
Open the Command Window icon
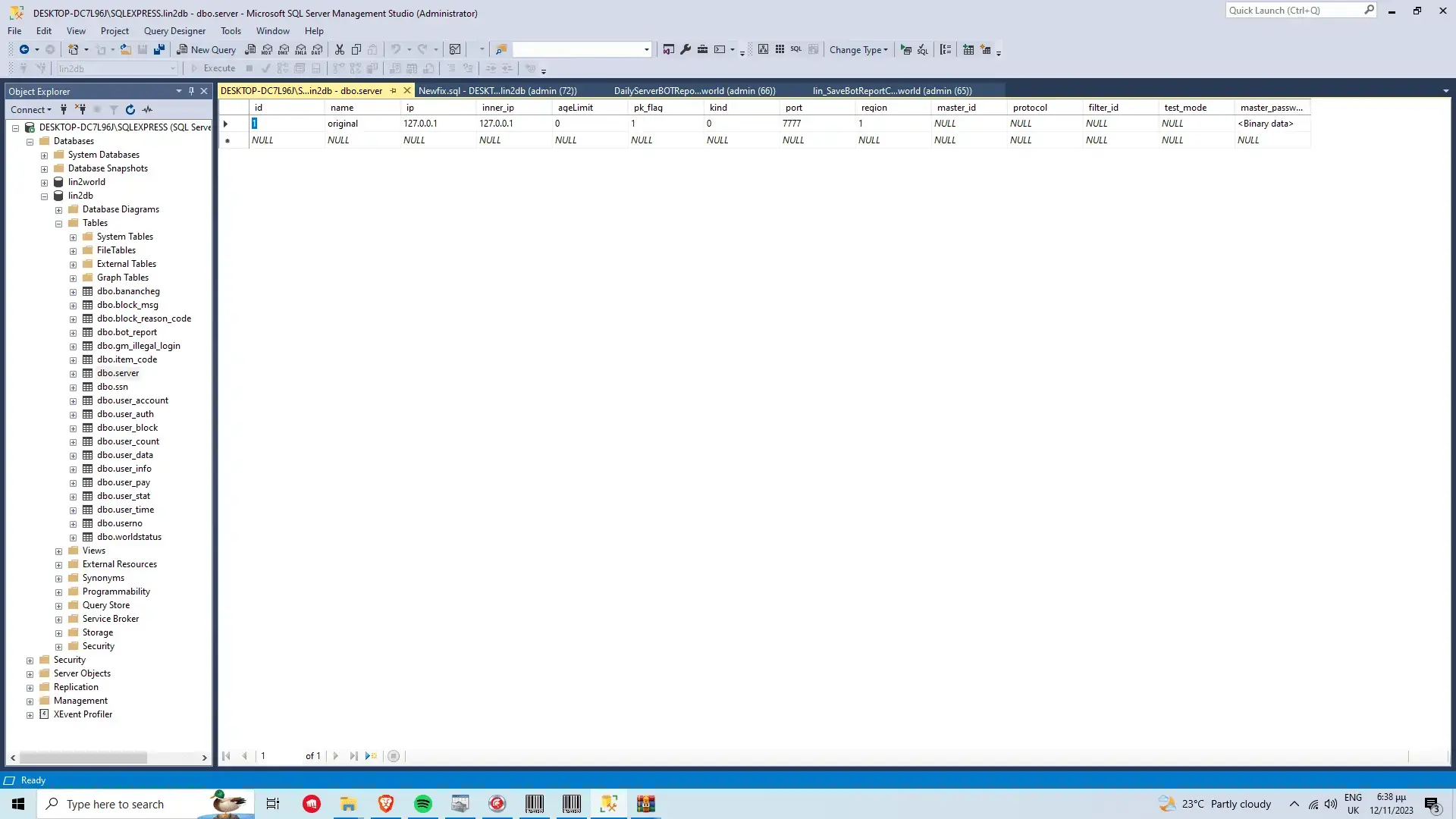tap(720, 49)
